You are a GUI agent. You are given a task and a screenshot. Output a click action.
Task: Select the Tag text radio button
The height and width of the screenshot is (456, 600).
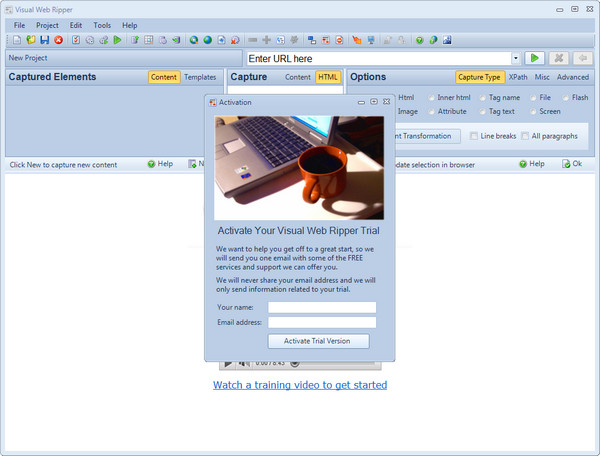[483, 112]
